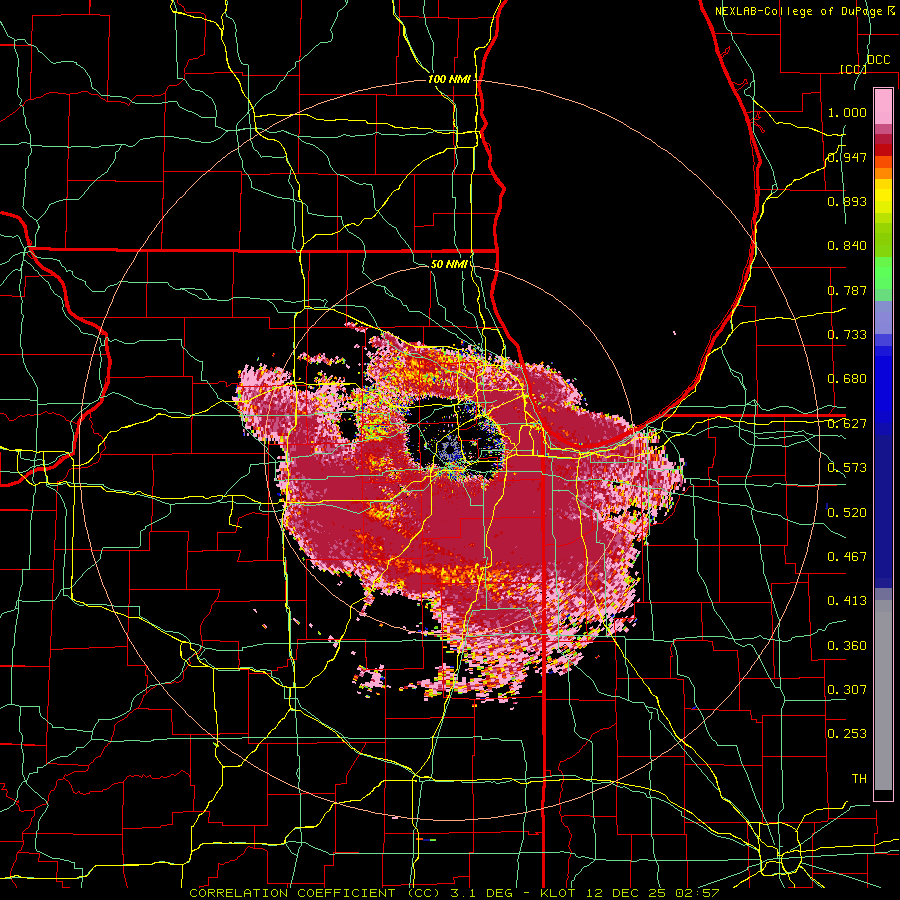The height and width of the screenshot is (900, 900).
Task: Click the 0.787 value on the scale
Action: pyautogui.click(x=847, y=290)
